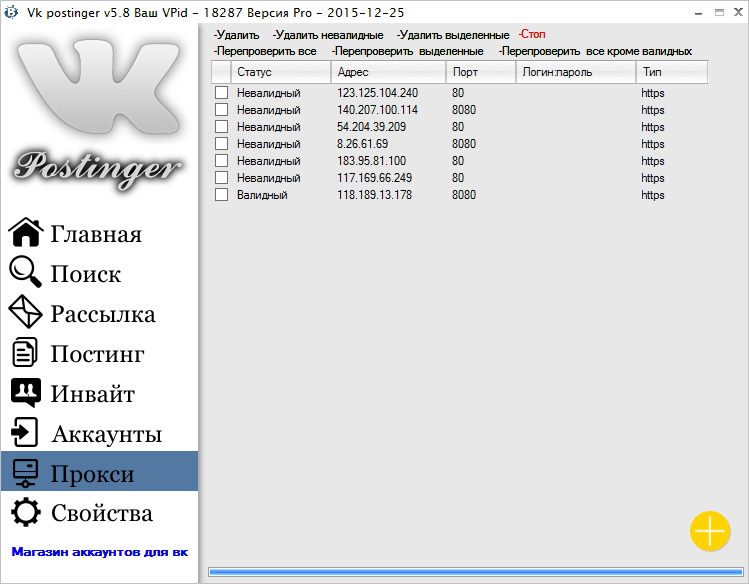Select address cell 117.169.66.249
The height and width of the screenshot is (584, 749).
coord(374,178)
